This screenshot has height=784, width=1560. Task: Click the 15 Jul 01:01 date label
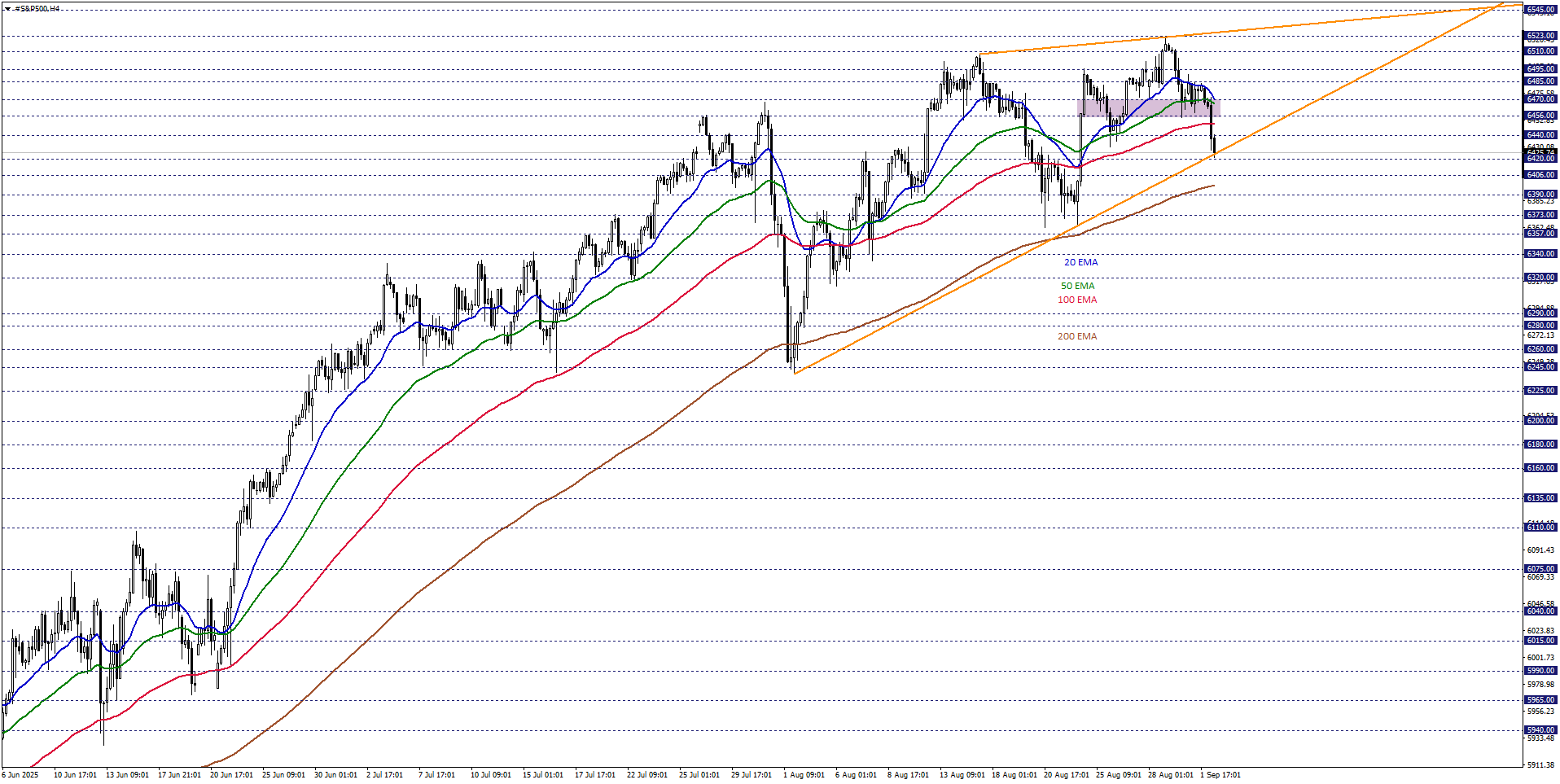(x=543, y=775)
